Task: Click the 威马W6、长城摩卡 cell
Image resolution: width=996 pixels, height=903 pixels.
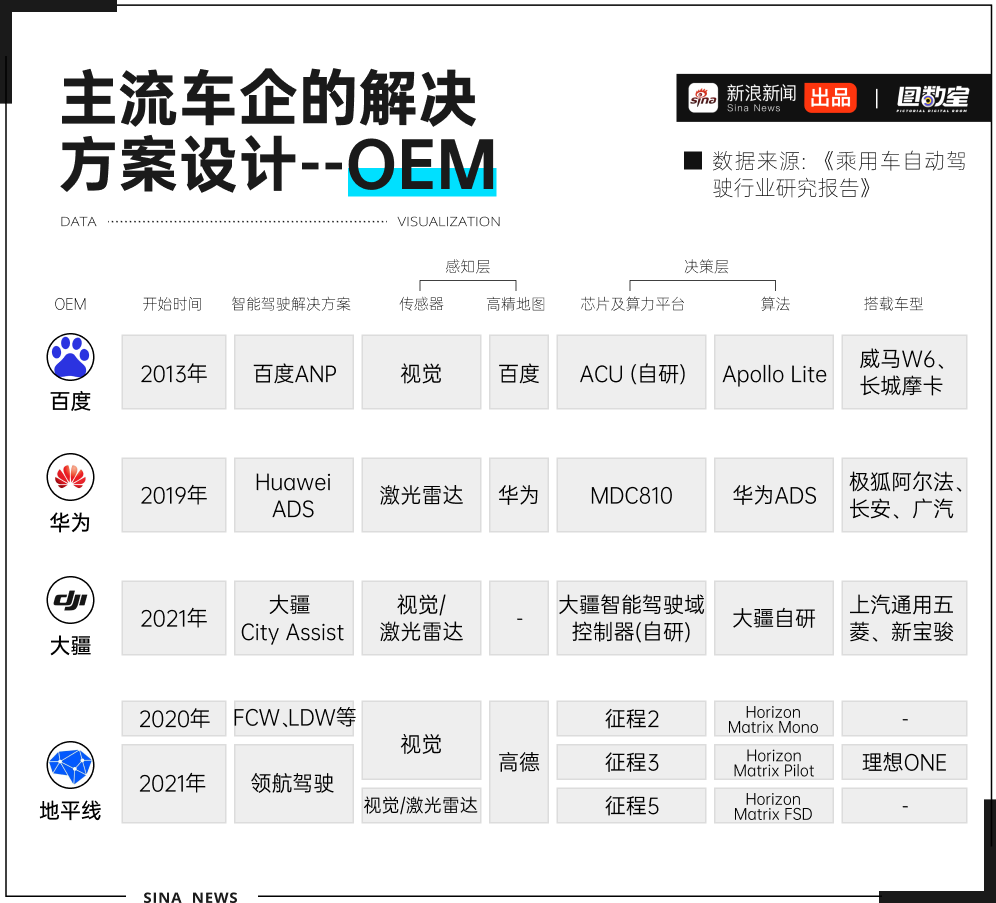Action: click(905, 372)
